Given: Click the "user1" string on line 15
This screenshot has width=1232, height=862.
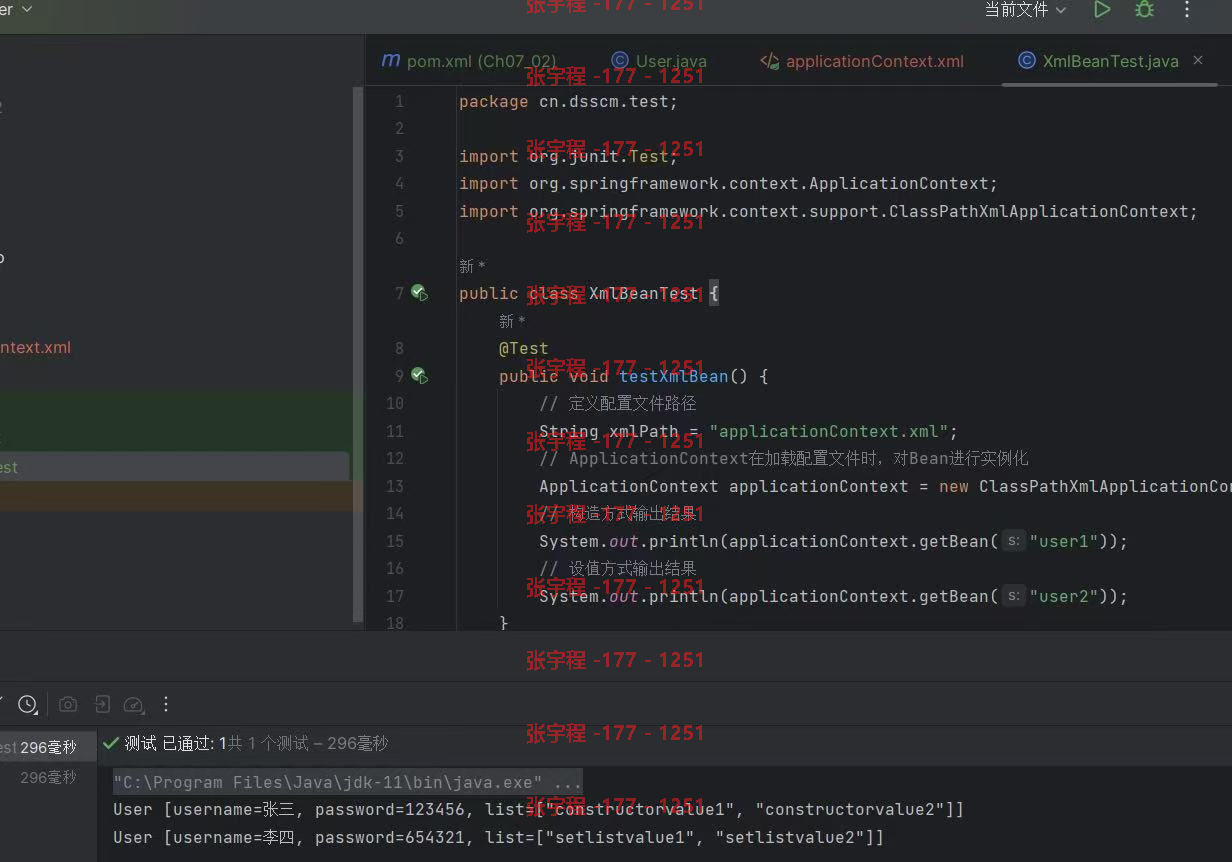Looking at the screenshot, I should [1064, 541].
